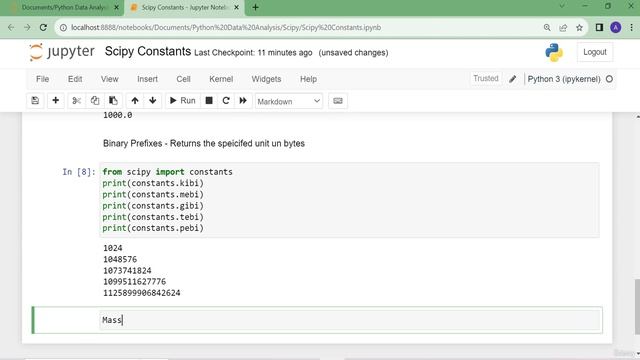
Task: Click the pencil edit mode icon
Action: tap(513, 79)
